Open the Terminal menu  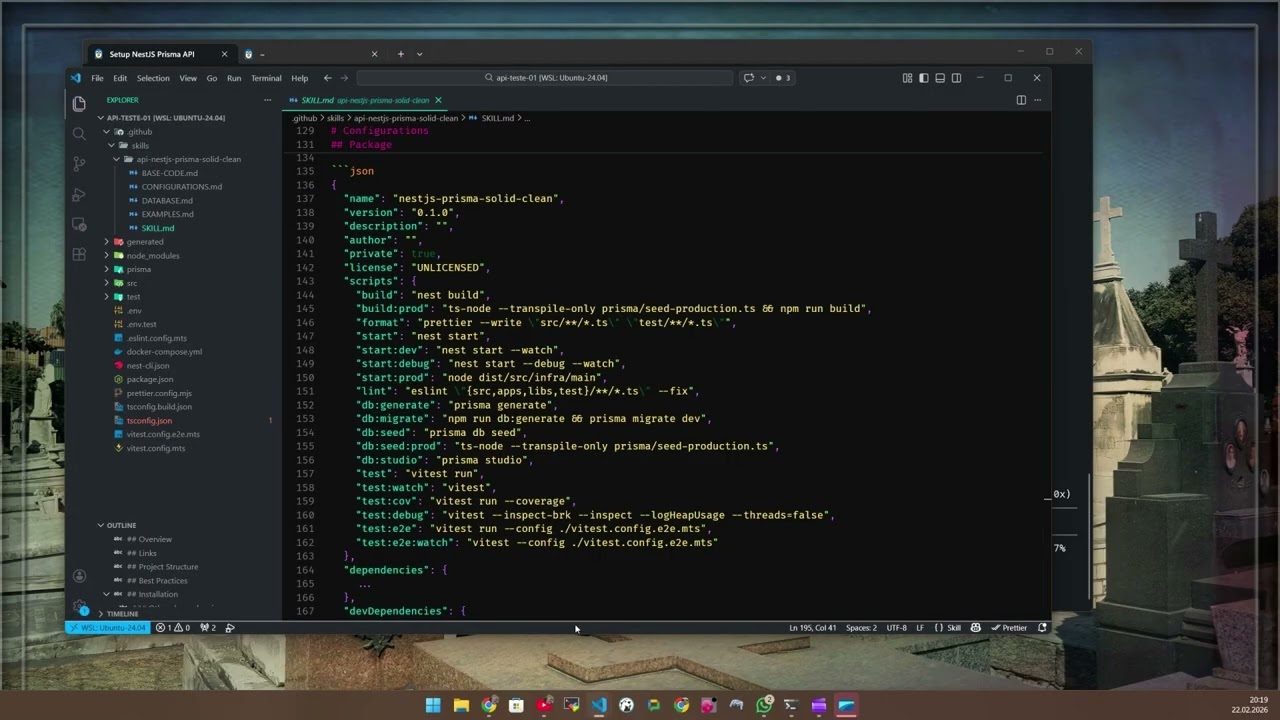click(266, 78)
